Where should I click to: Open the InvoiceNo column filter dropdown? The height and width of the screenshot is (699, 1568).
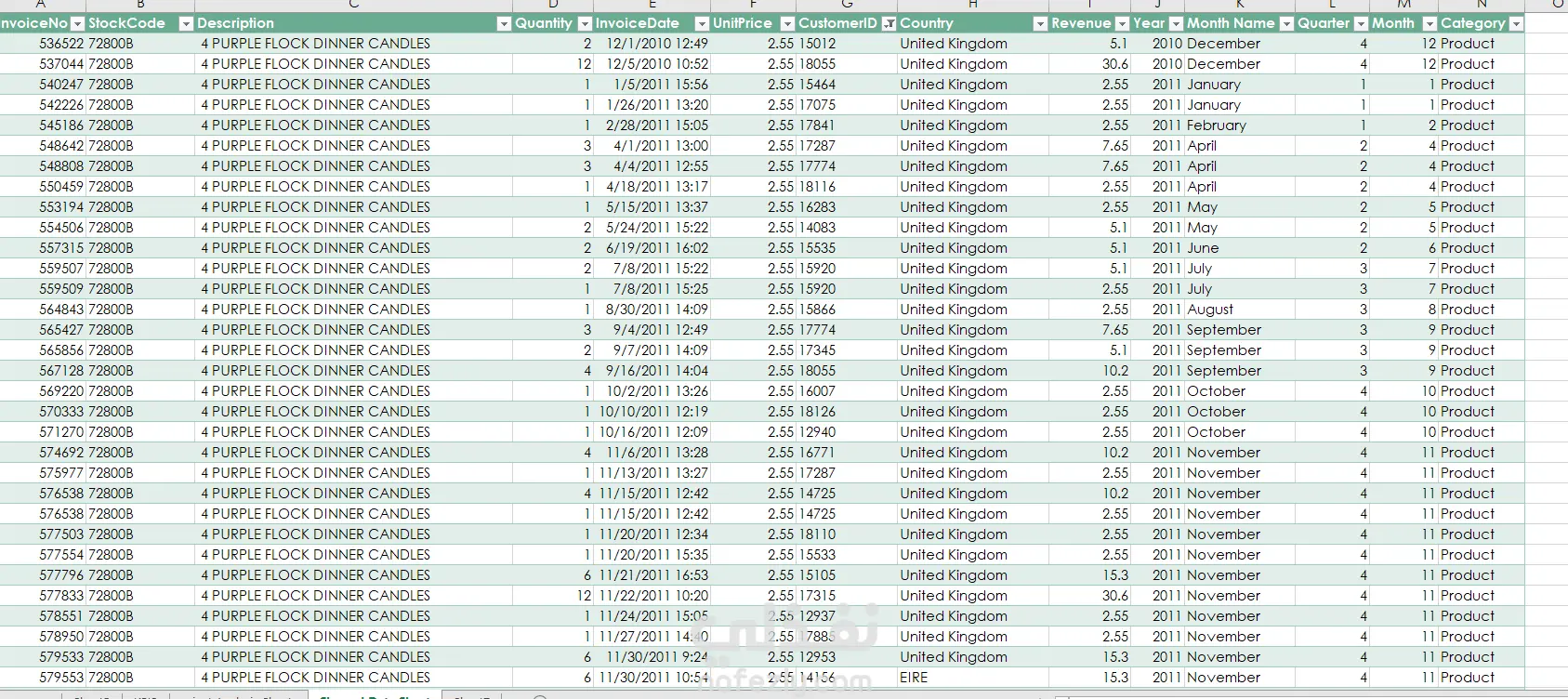click(x=77, y=23)
